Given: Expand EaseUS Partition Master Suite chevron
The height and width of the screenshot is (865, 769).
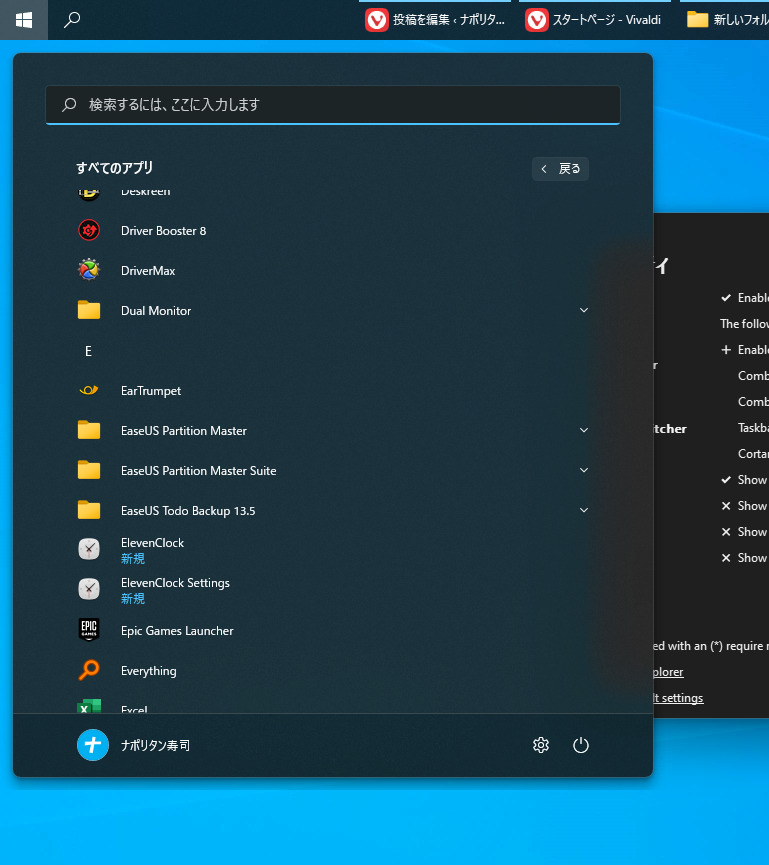Looking at the screenshot, I should point(584,470).
